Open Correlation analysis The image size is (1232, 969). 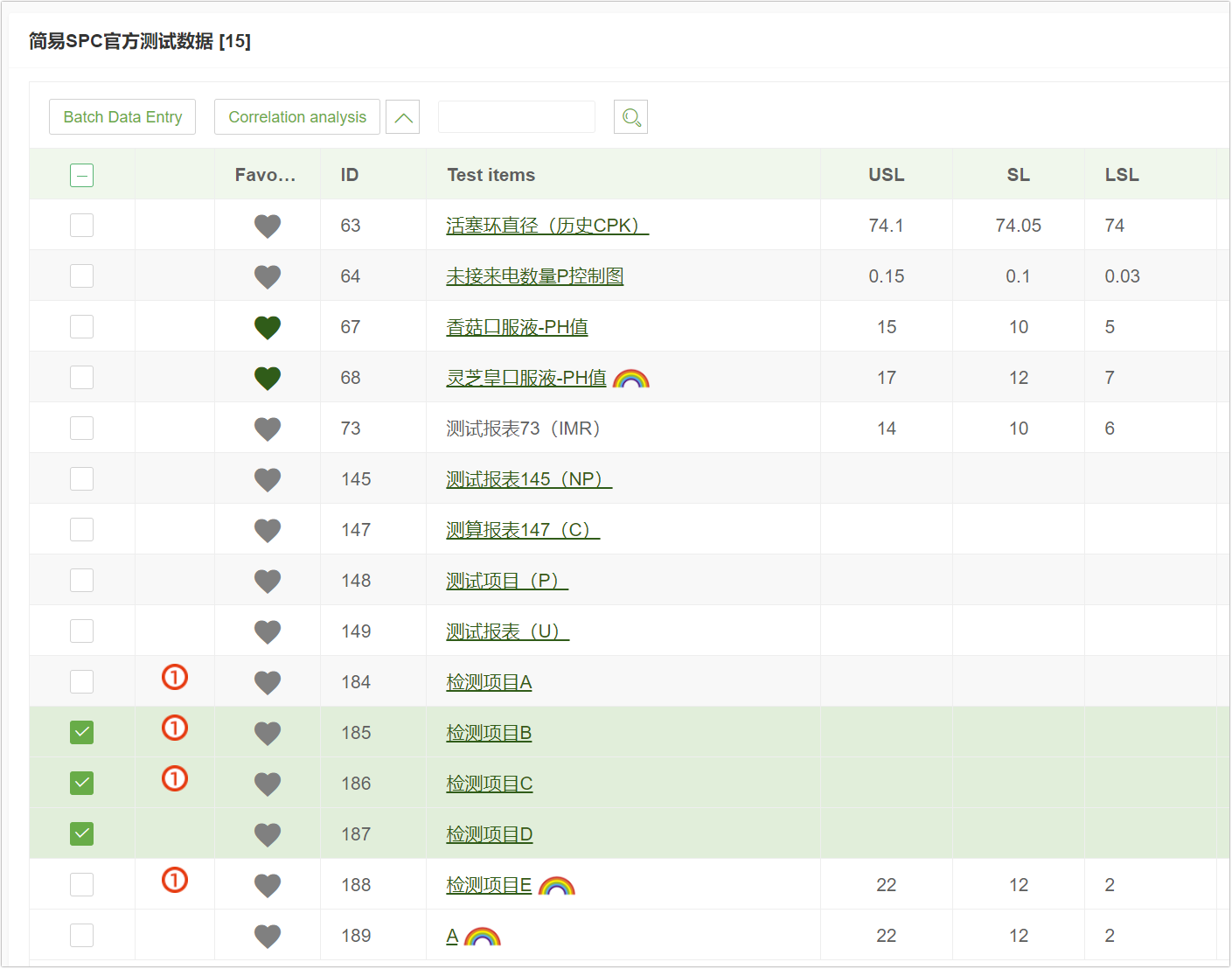297,117
